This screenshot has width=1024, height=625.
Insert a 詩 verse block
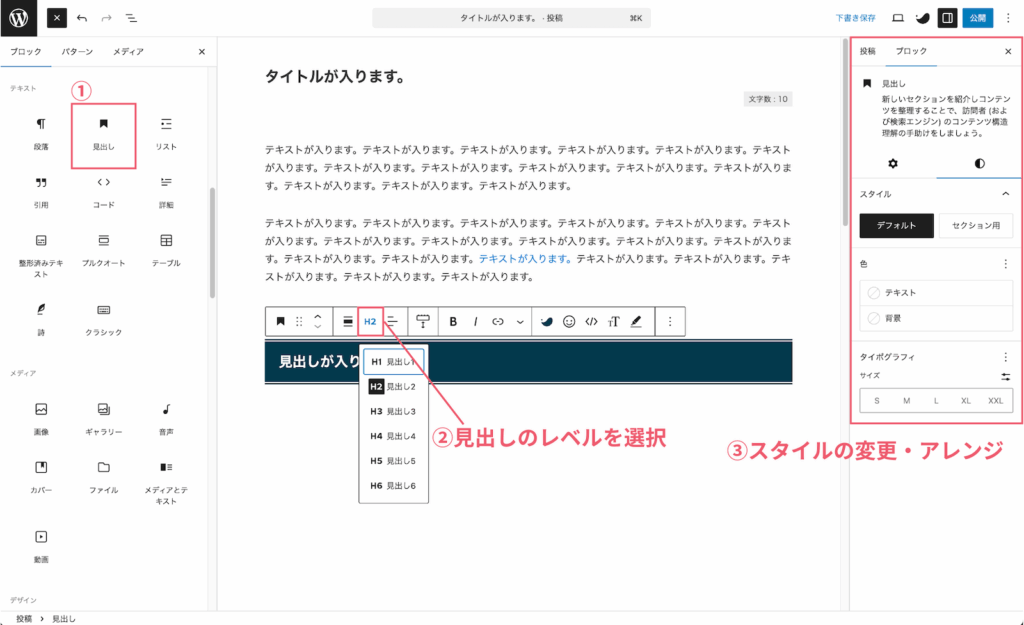pyautogui.click(x=41, y=319)
